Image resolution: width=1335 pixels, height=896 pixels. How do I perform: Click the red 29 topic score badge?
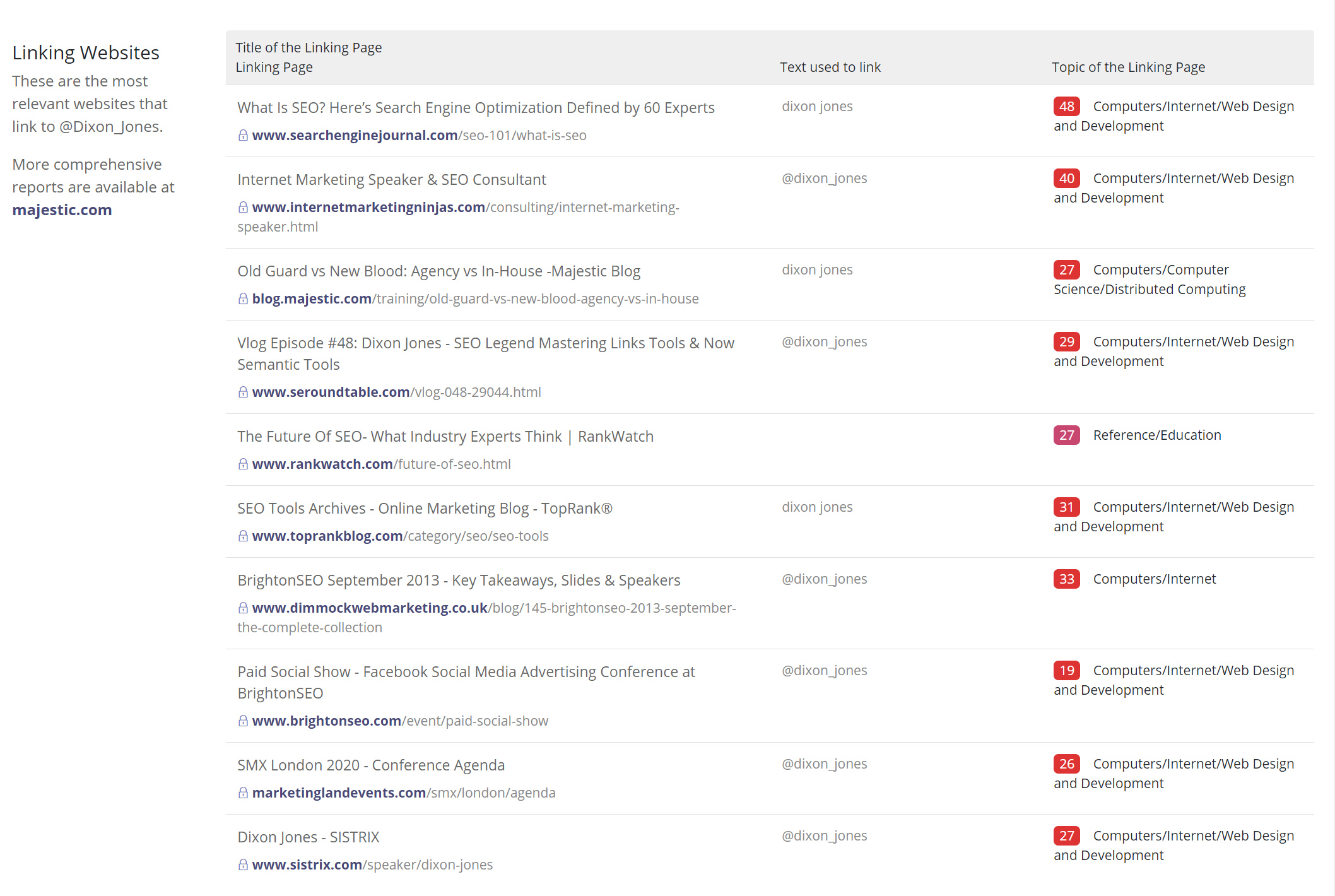[1067, 341]
